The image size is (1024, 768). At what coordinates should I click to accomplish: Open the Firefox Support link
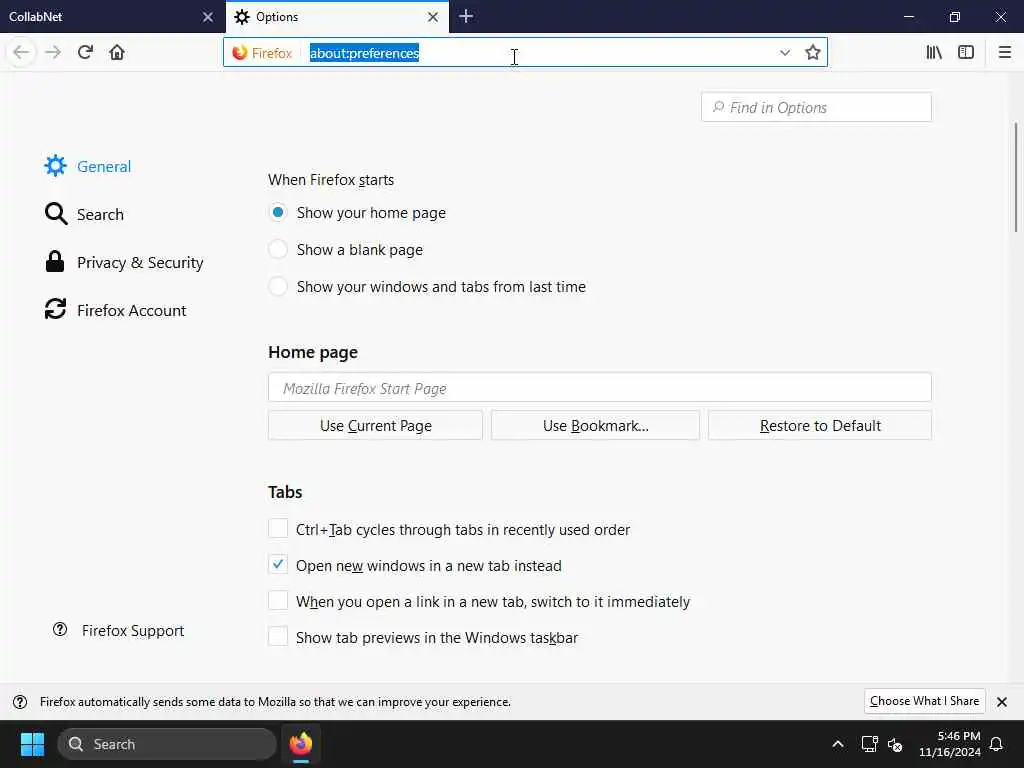click(133, 631)
